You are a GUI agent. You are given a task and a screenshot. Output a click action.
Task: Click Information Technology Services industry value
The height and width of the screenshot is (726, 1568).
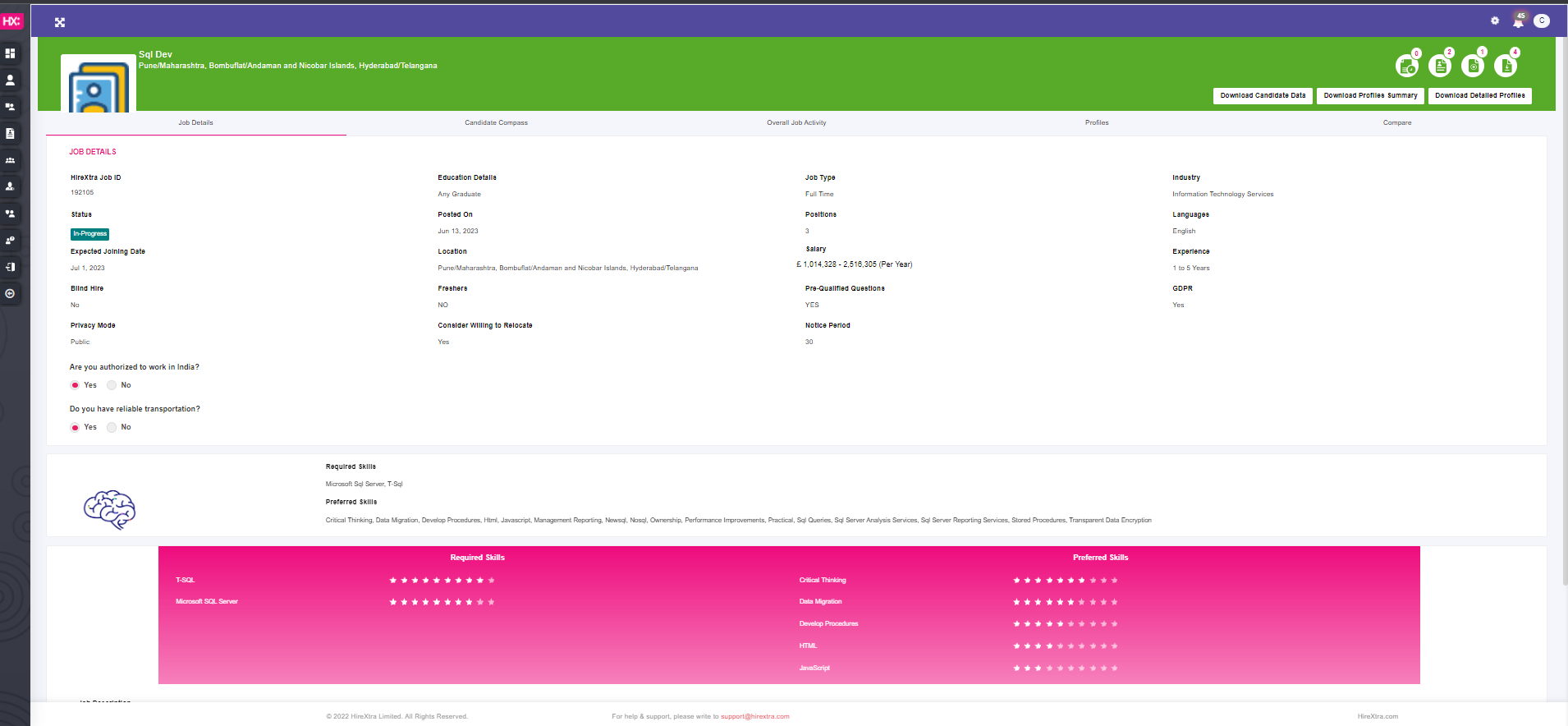click(x=1223, y=195)
